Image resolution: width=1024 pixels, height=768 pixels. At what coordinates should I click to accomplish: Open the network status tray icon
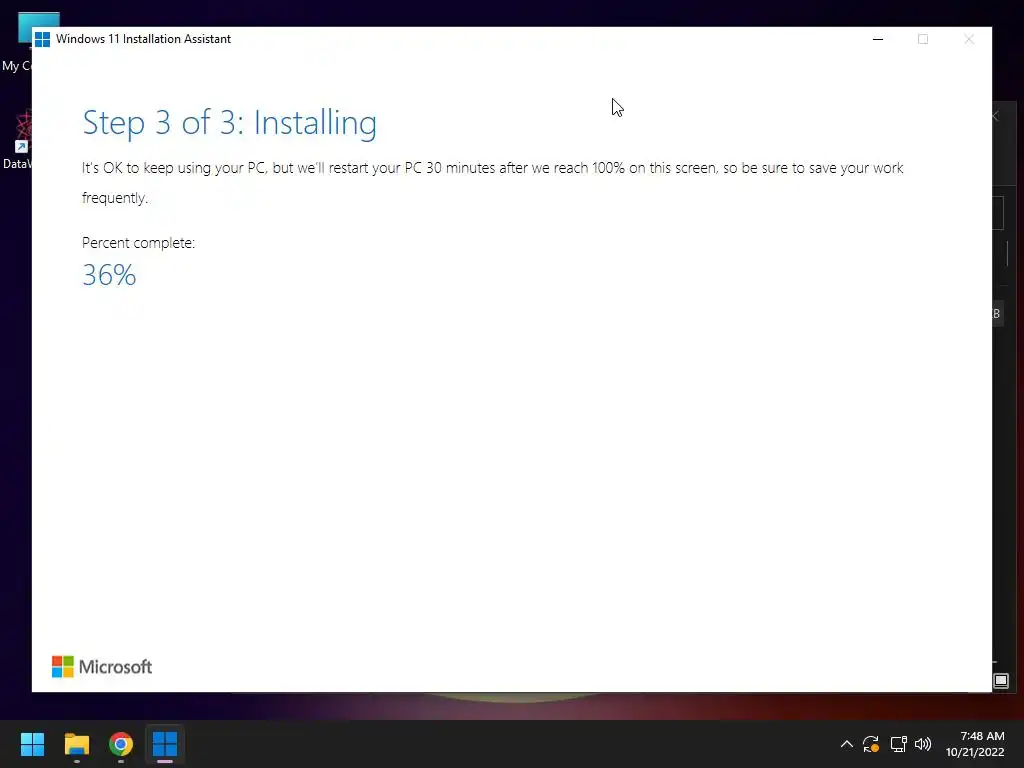(899, 744)
